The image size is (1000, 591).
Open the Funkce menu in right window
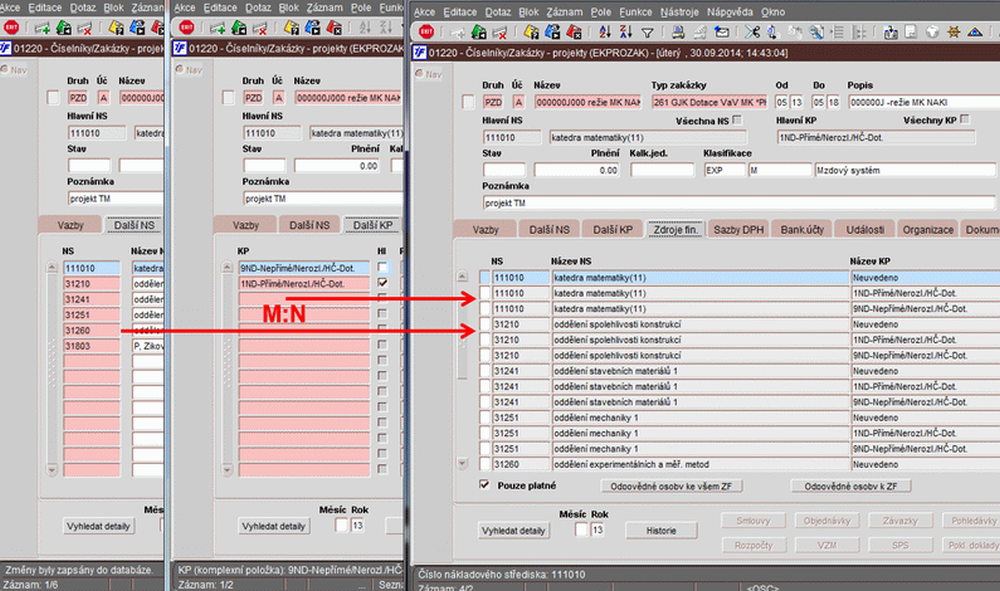click(x=635, y=12)
